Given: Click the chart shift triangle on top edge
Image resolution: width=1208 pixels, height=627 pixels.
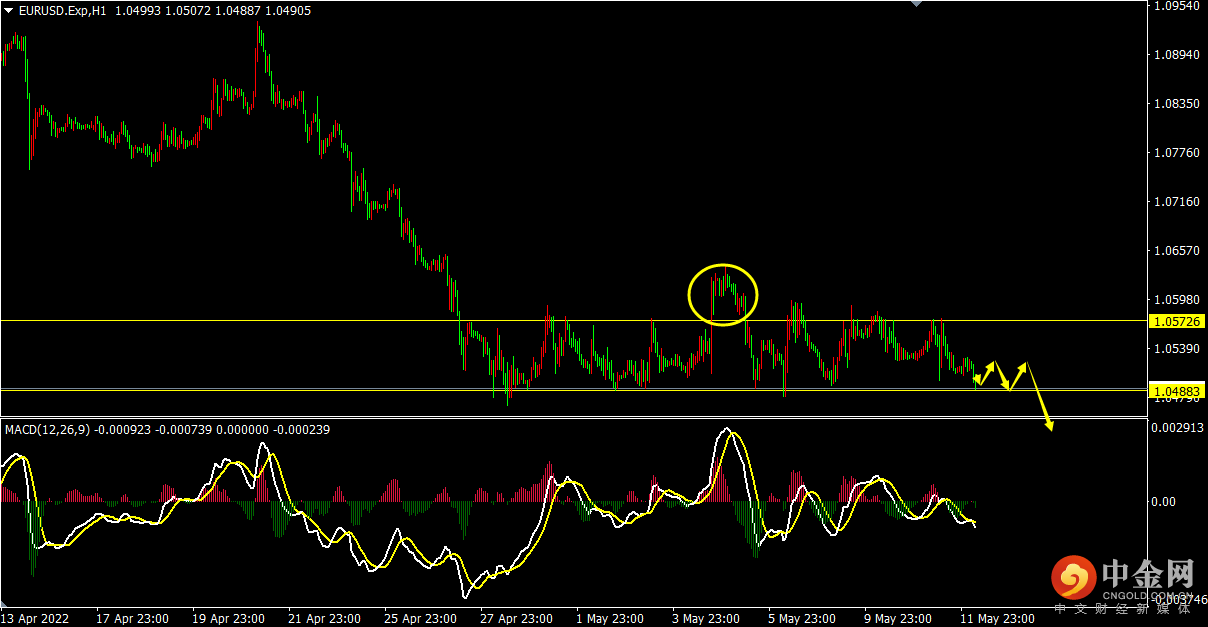Looking at the screenshot, I should pos(915,4).
